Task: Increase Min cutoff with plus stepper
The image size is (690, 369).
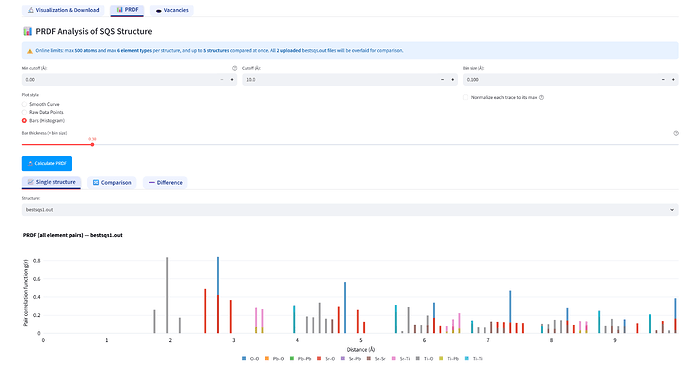Action: (232, 80)
